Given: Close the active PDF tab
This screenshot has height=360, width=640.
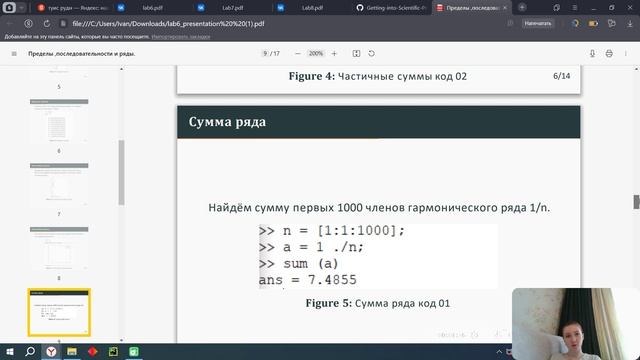Looking at the screenshot, I should 505,7.
